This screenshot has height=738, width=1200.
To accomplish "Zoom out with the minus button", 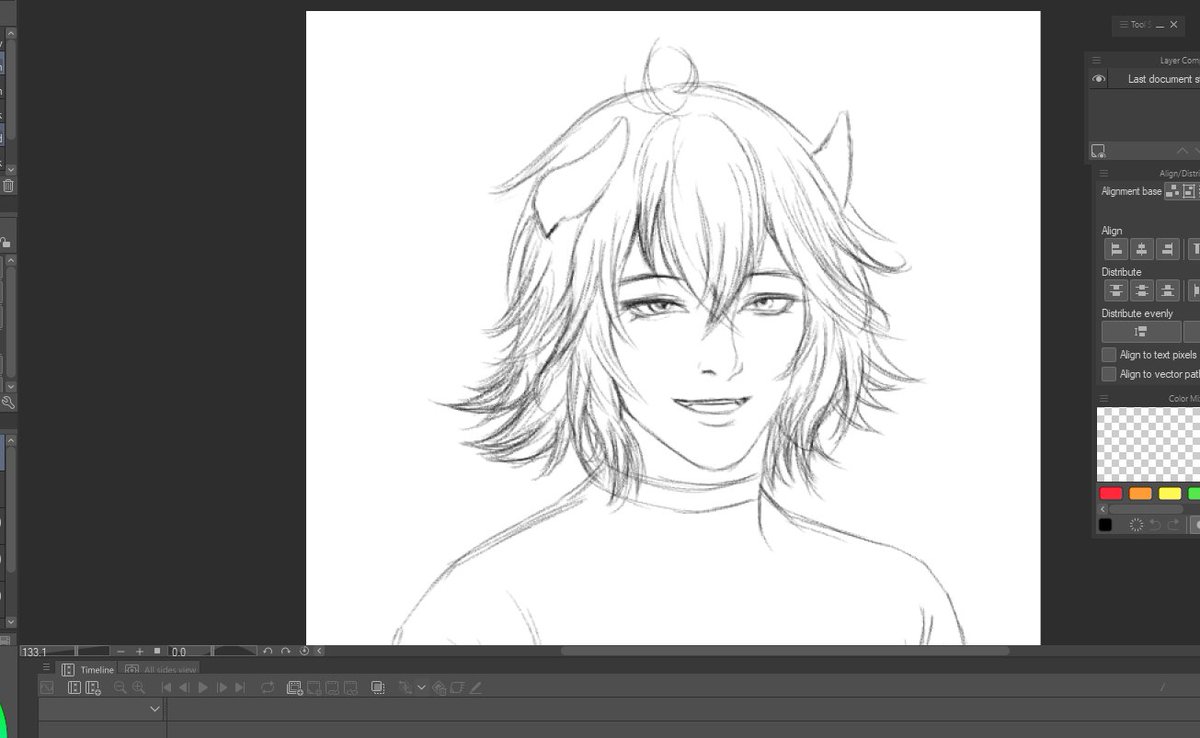I will point(121,651).
